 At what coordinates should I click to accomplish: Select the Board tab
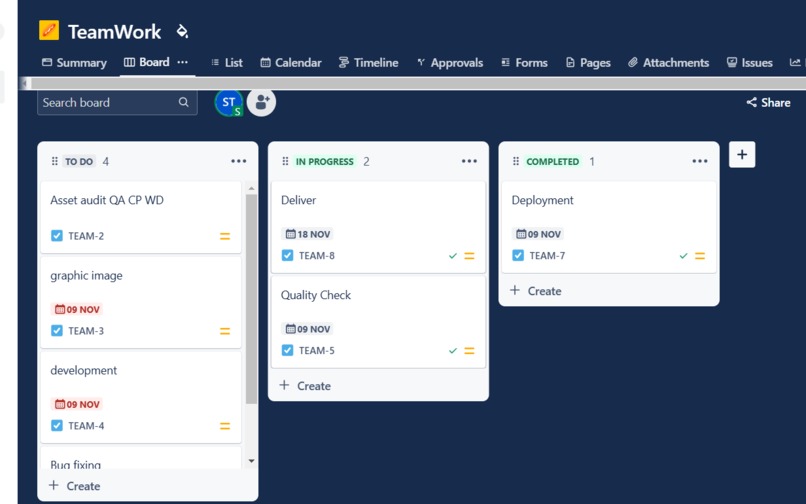point(146,62)
